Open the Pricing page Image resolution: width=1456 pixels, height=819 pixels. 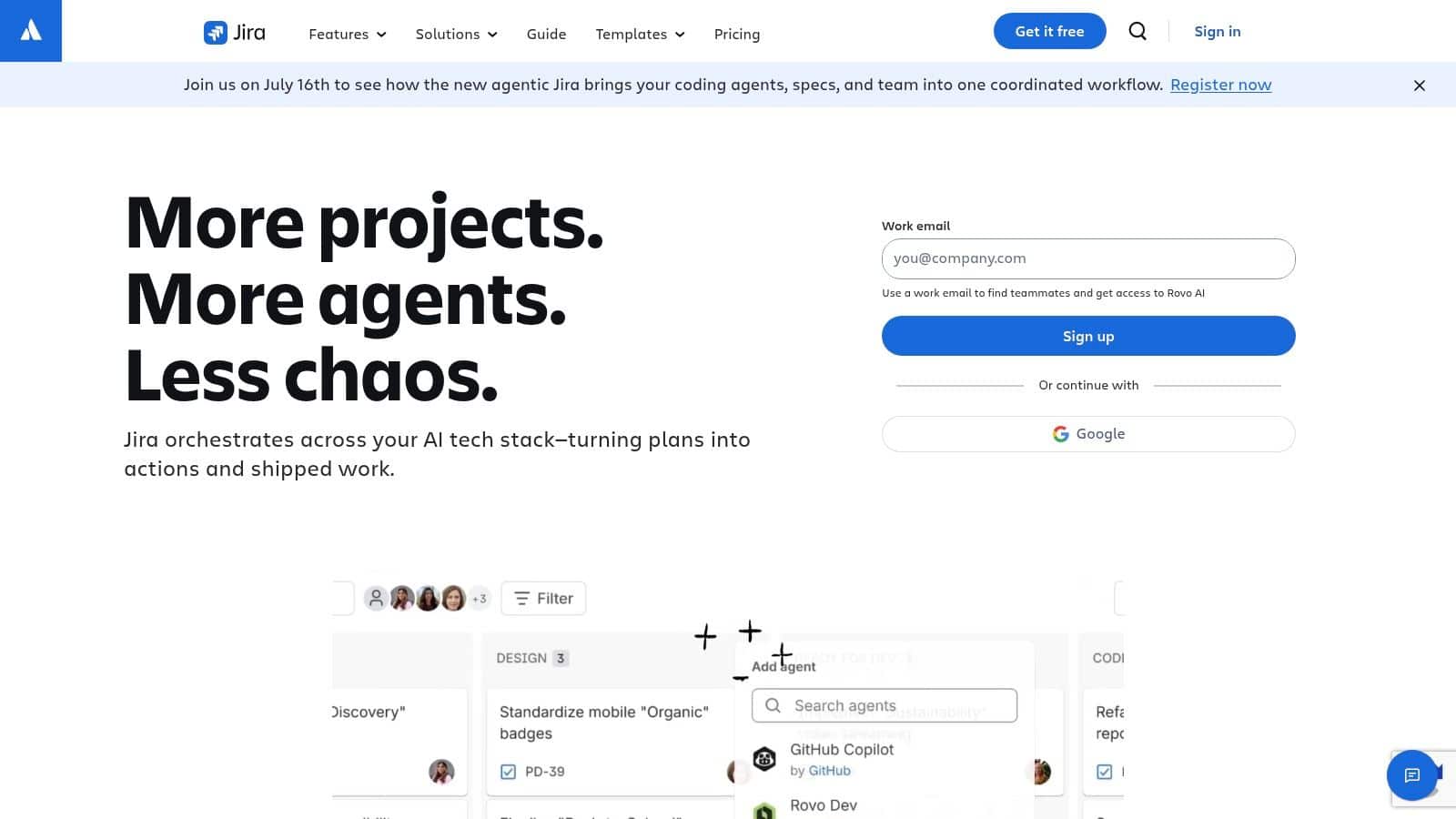(737, 34)
